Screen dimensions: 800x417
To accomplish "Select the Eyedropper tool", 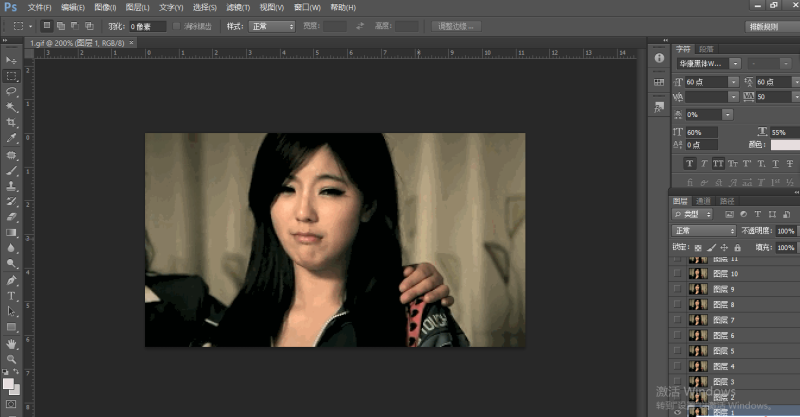I will pyautogui.click(x=11, y=138).
